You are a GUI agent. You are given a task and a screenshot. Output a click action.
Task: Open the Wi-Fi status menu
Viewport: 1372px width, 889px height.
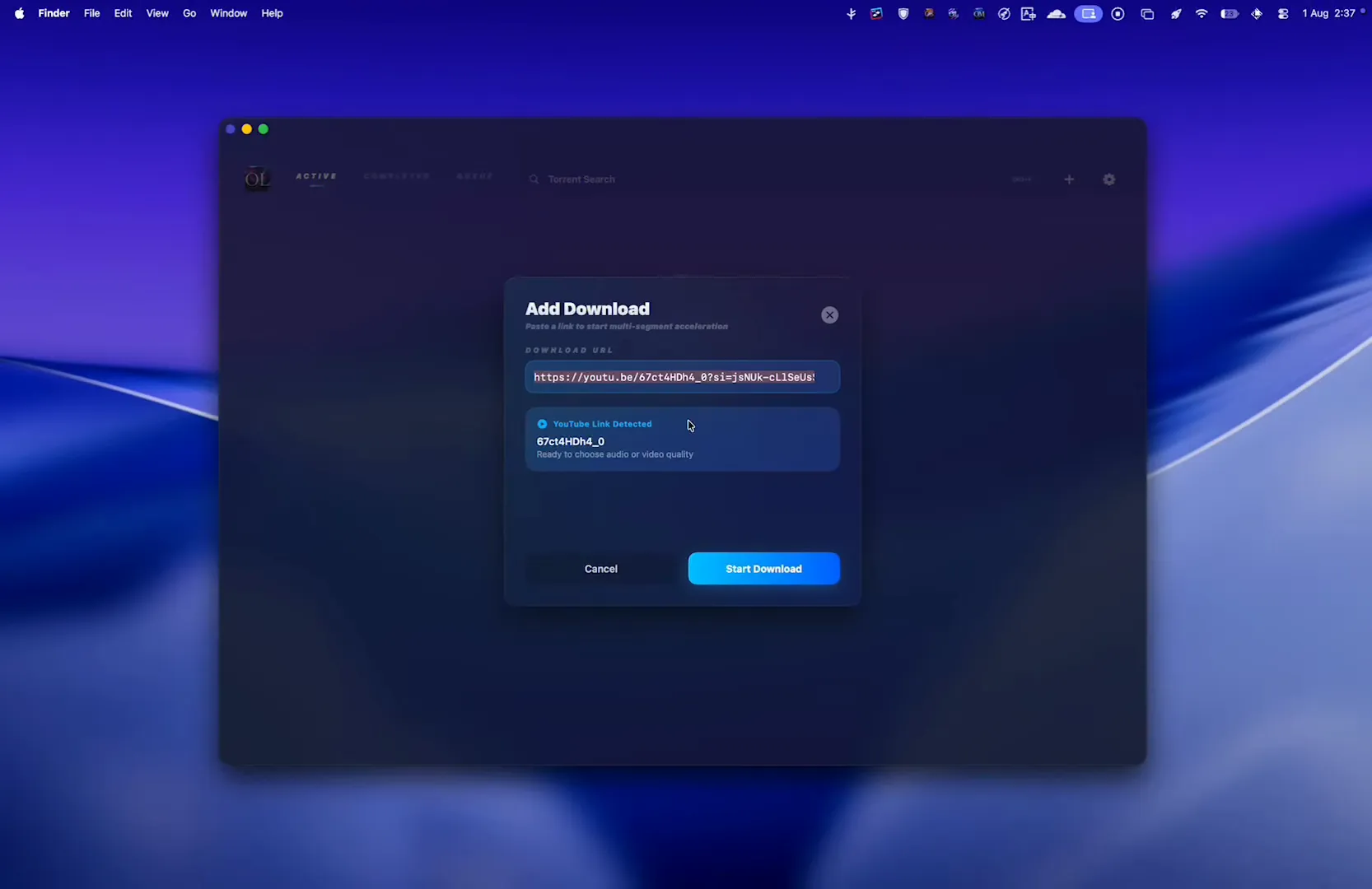point(1202,13)
